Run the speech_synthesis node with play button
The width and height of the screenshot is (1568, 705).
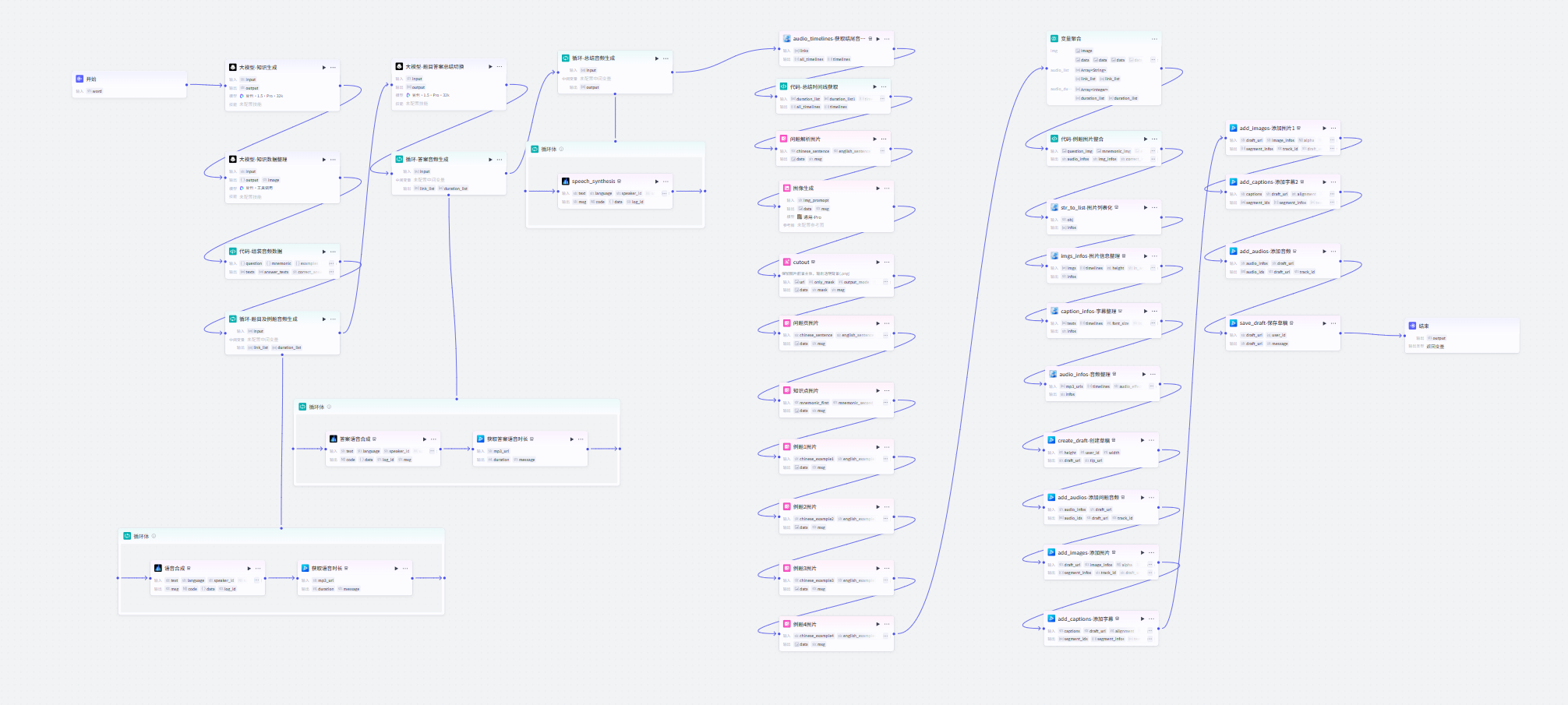[x=657, y=181]
